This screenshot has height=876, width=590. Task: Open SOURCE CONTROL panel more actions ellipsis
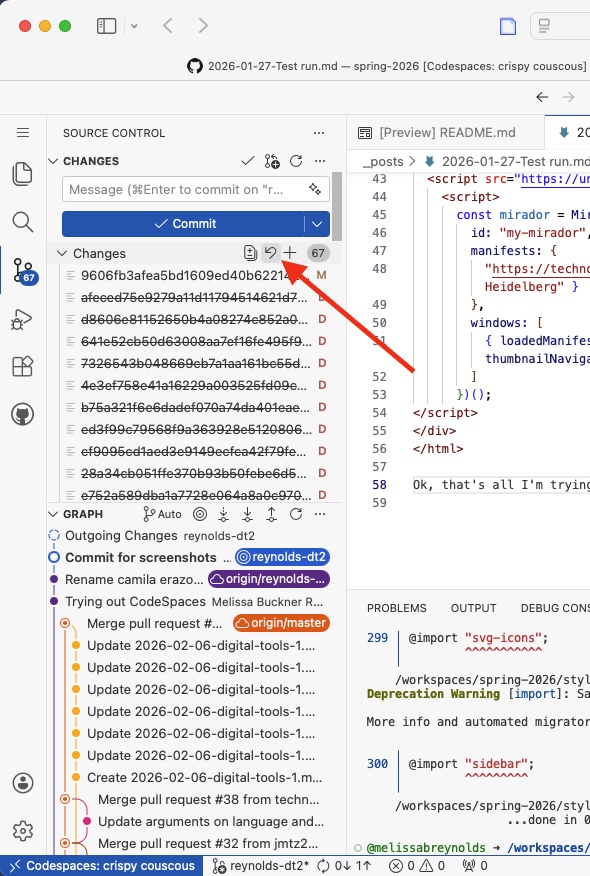coord(319,133)
